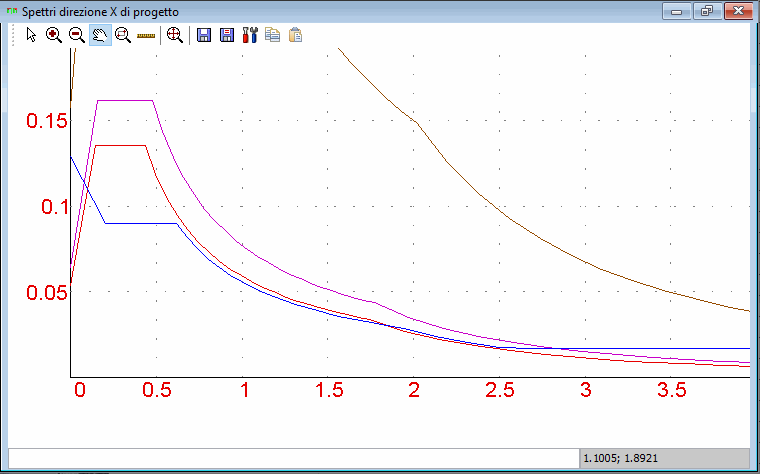Click the x-axis label 2
The width and height of the screenshot is (760, 474).
[x=414, y=391]
